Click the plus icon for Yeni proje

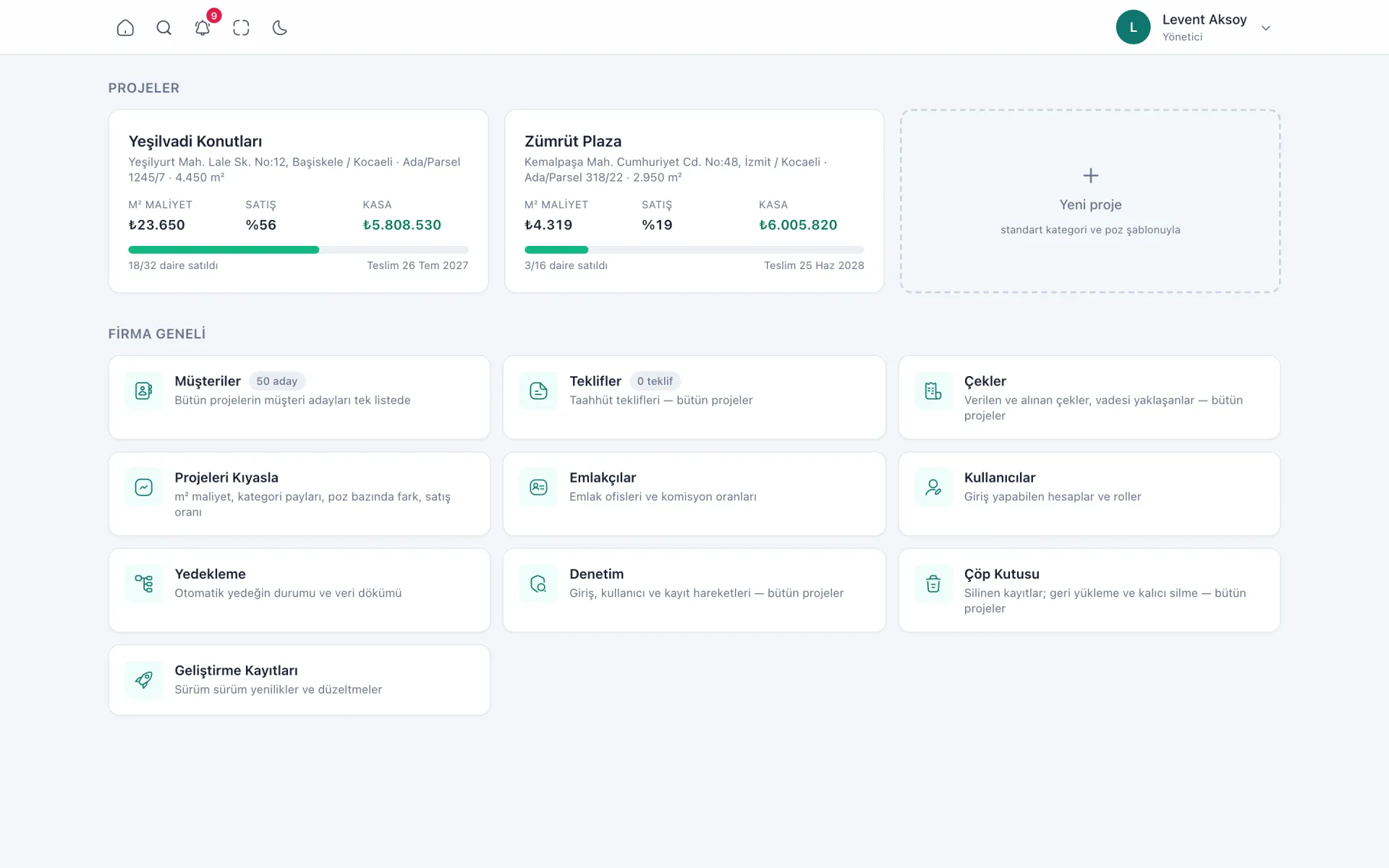coord(1090,176)
